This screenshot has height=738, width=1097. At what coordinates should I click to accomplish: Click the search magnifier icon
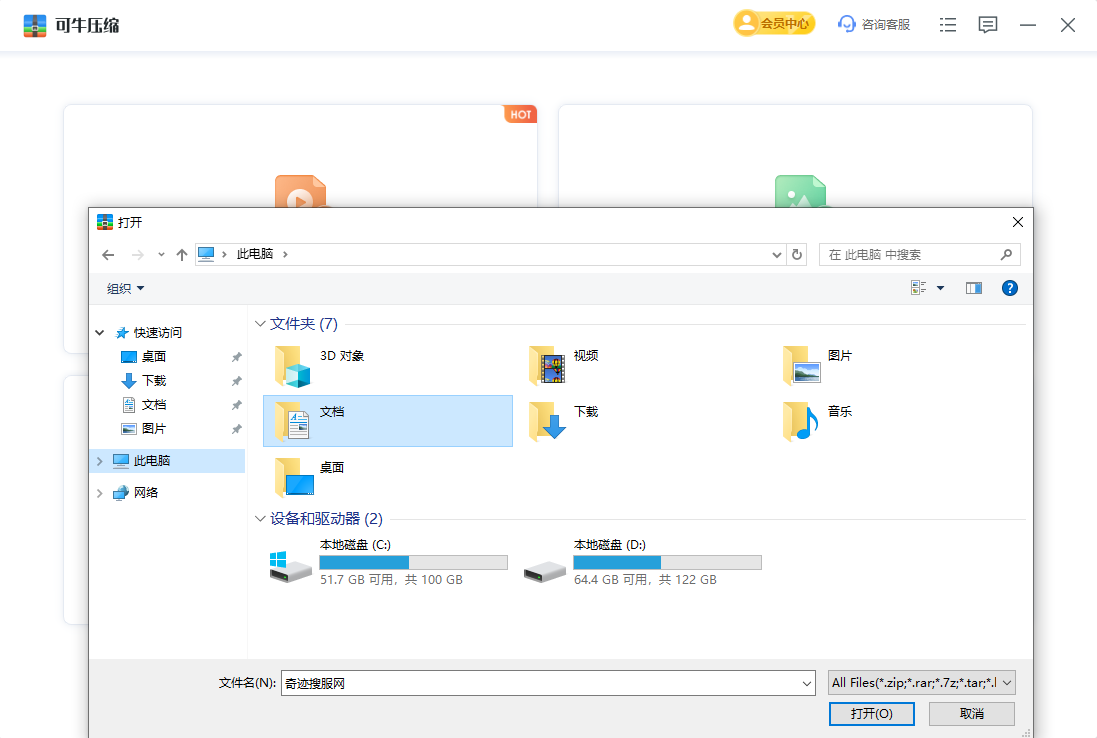coord(1006,255)
